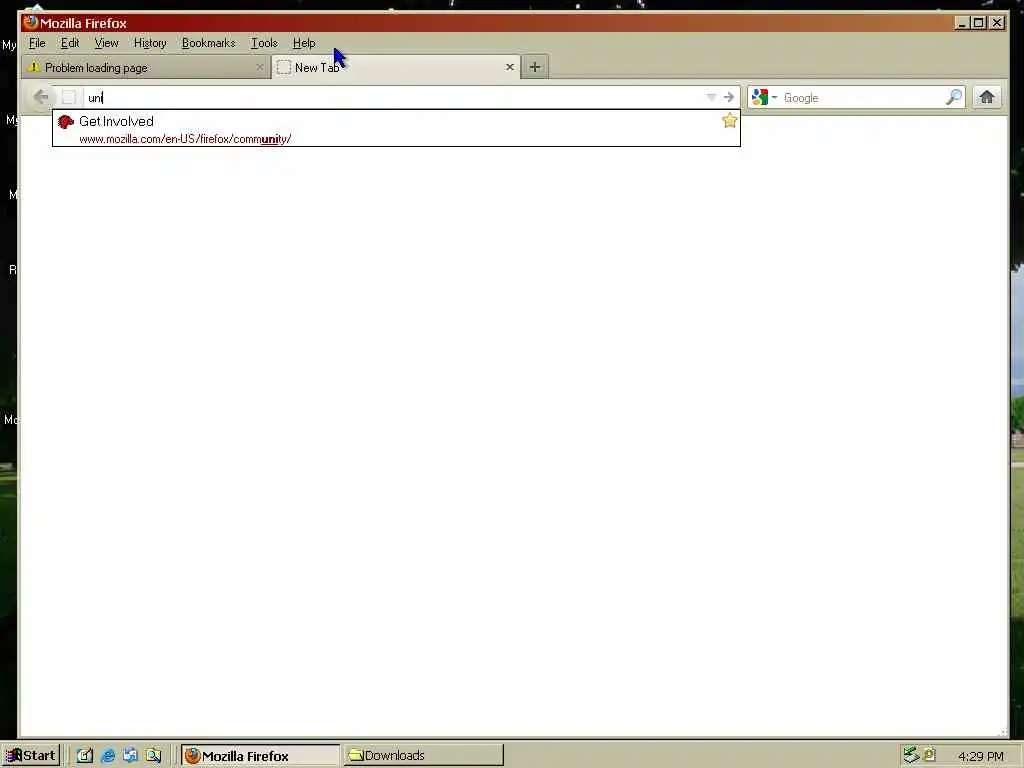The width and height of the screenshot is (1024, 768).
Task: Click the 4:29 PM clock
Action: pyautogui.click(x=980, y=756)
